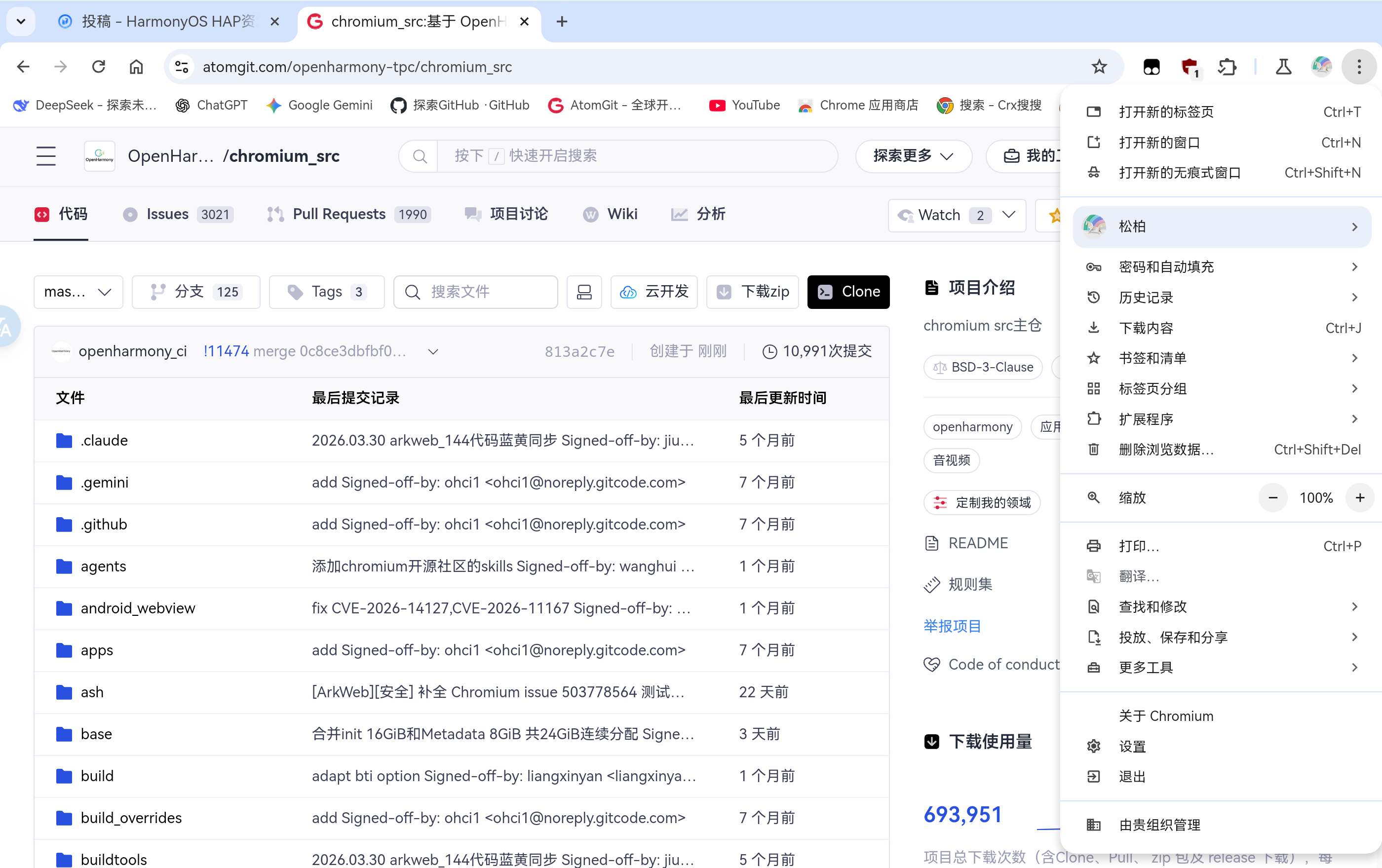Zoom in with the plus button
The height and width of the screenshot is (868, 1382).
1359,497
